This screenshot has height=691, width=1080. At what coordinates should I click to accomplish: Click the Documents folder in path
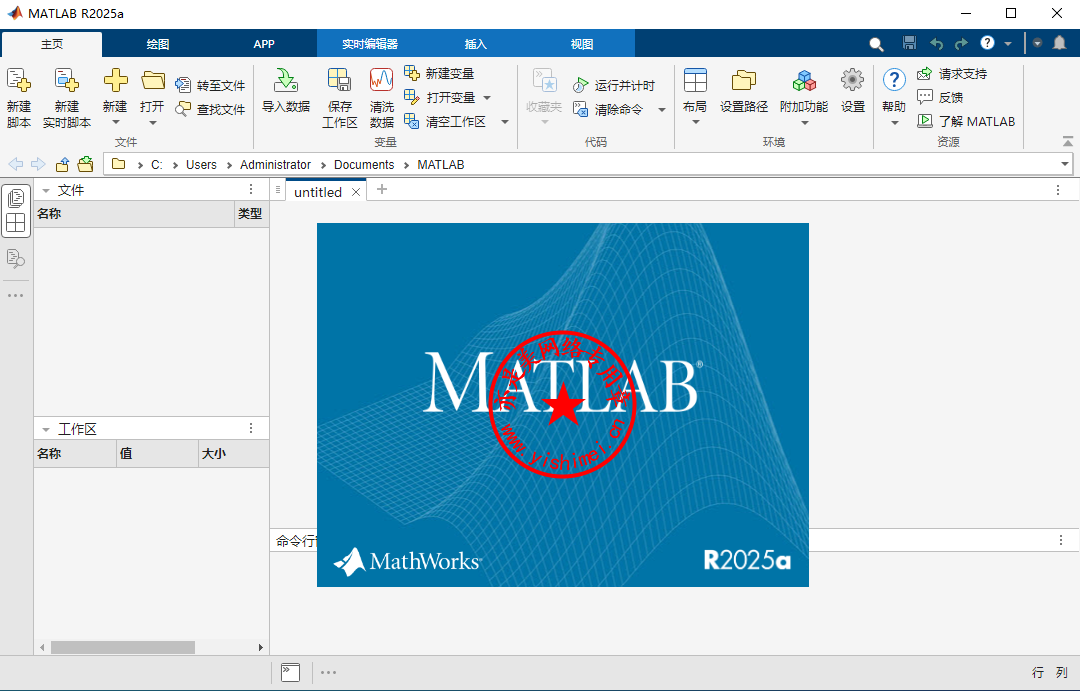coord(364,165)
